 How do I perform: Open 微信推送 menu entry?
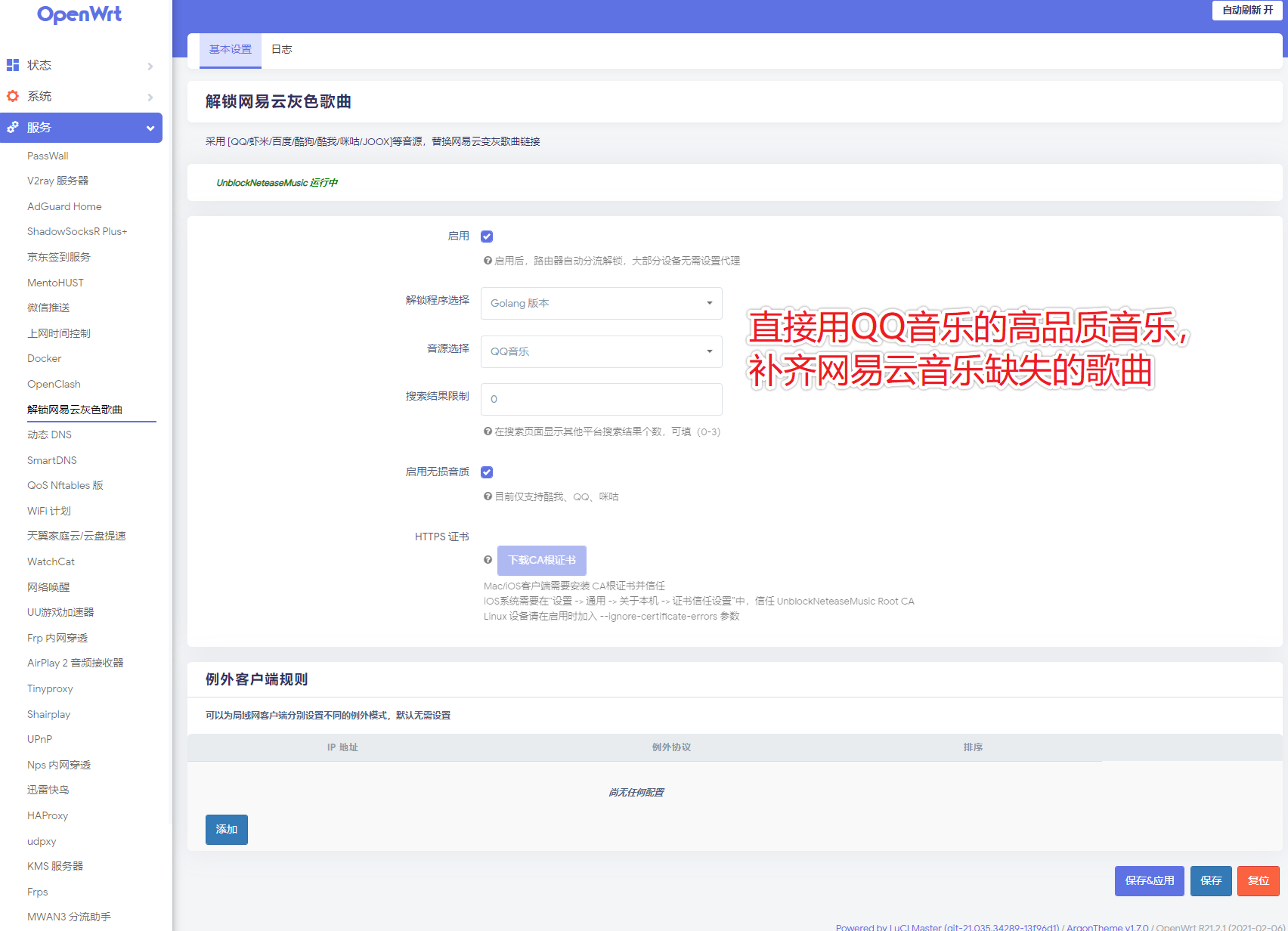(x=48, y=308)
